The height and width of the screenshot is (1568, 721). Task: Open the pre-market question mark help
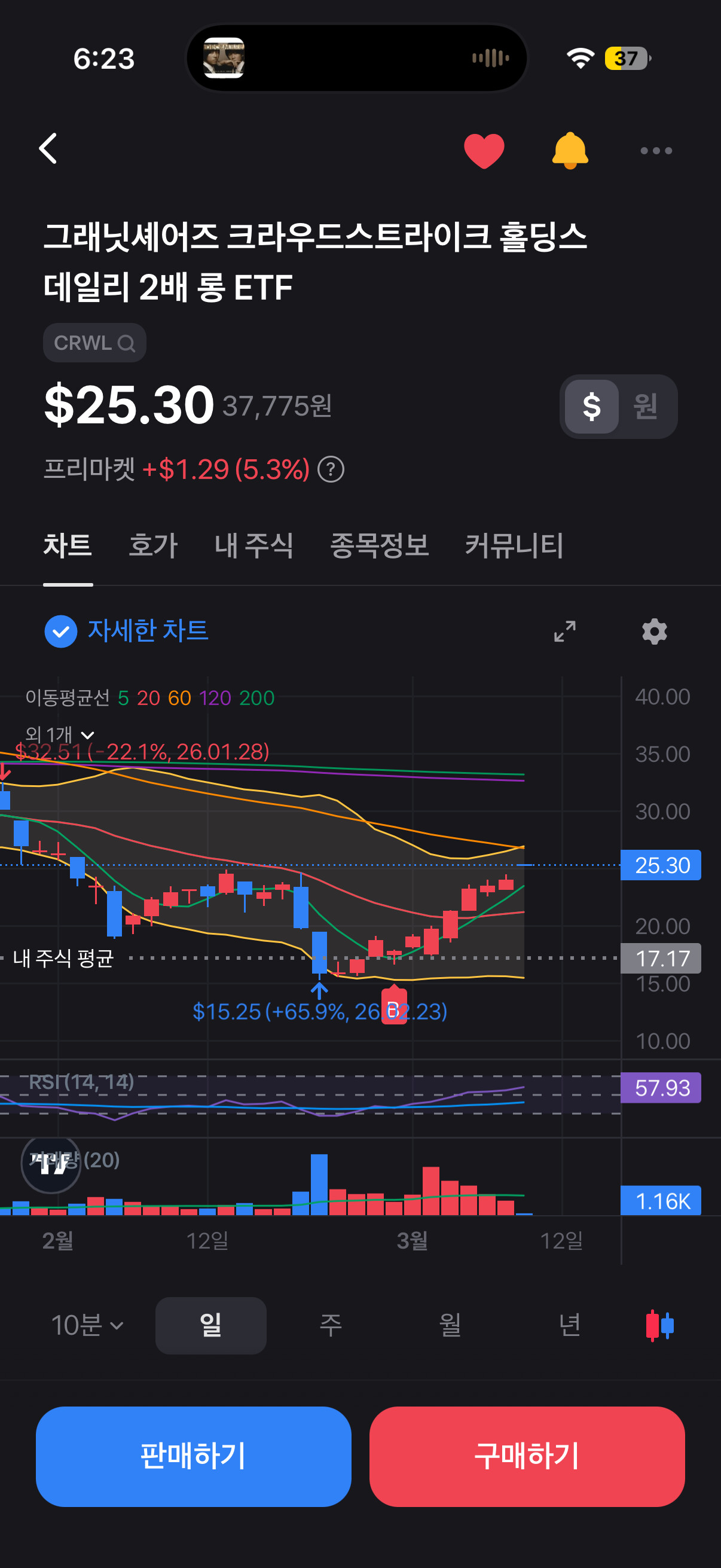331,469
